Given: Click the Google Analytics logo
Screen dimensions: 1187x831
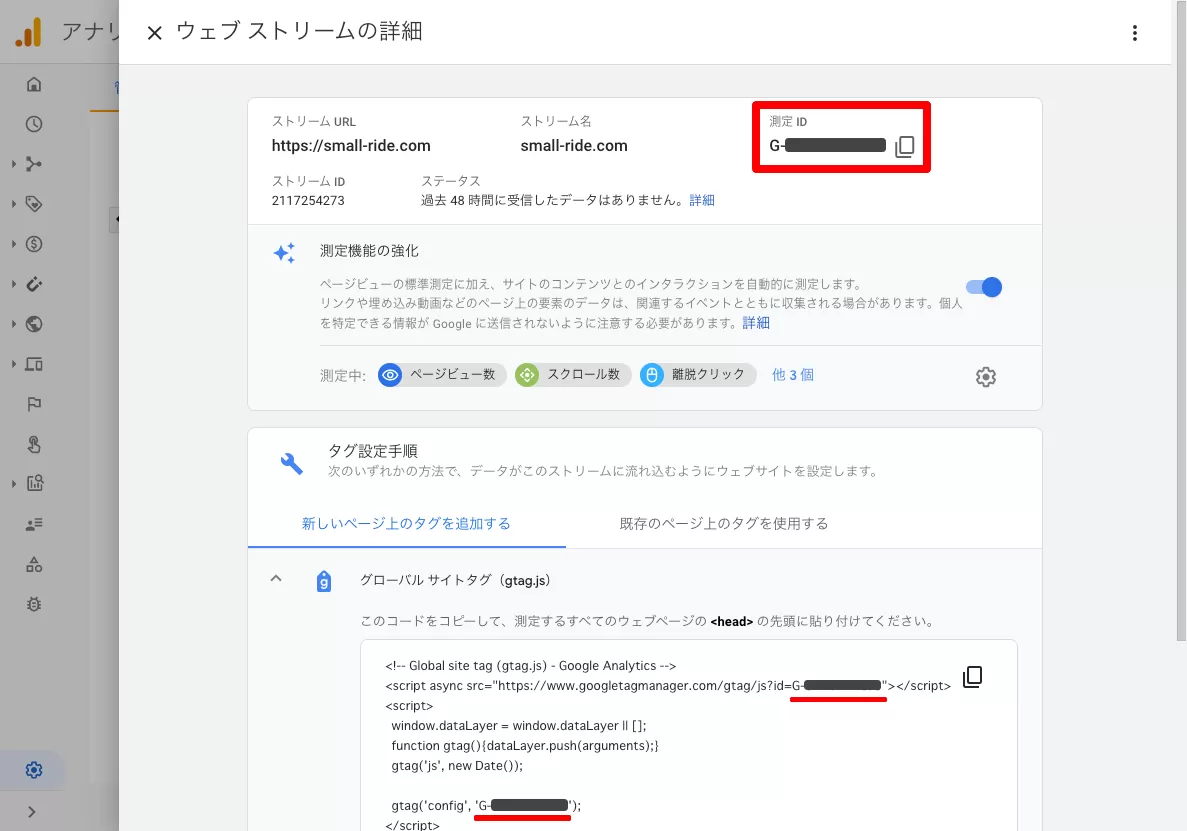Looking at the screenshot, I should (28, 31).
